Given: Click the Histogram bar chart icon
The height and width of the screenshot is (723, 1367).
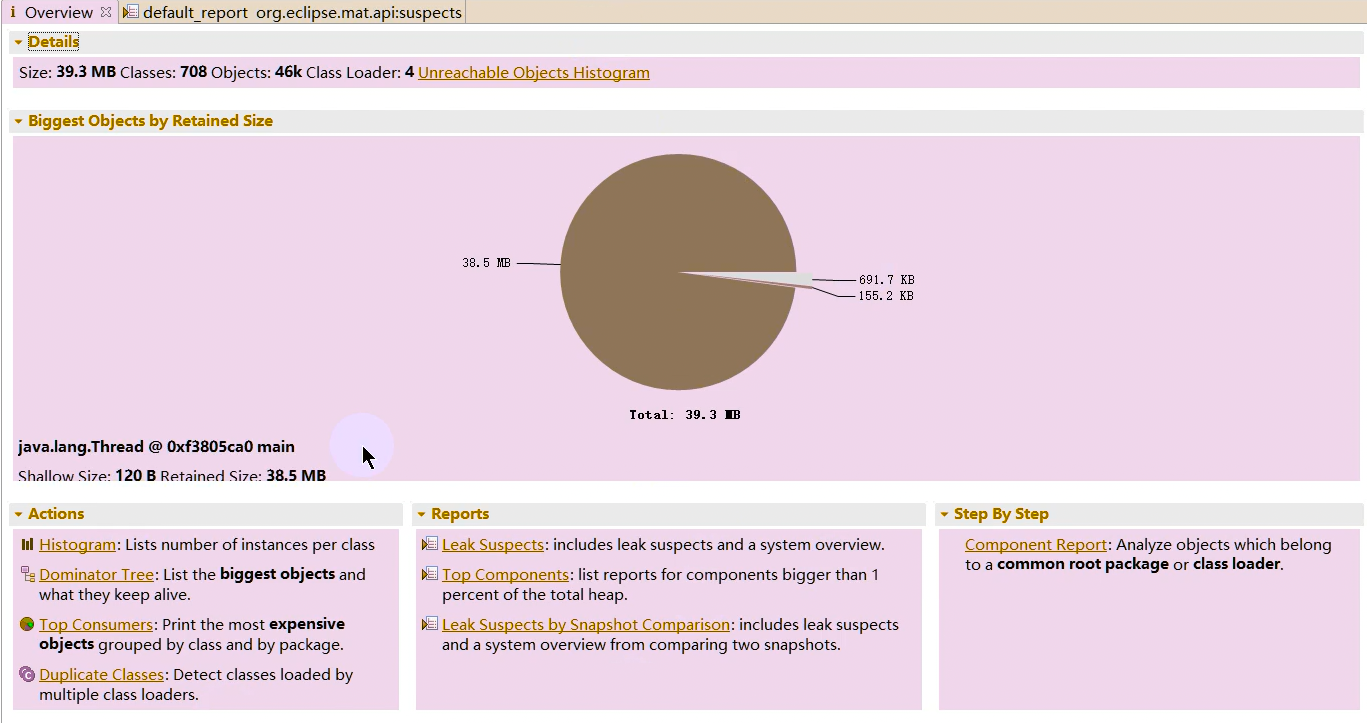Looking at the screenshot, I should pyautogui.click(x=27, y=545).
